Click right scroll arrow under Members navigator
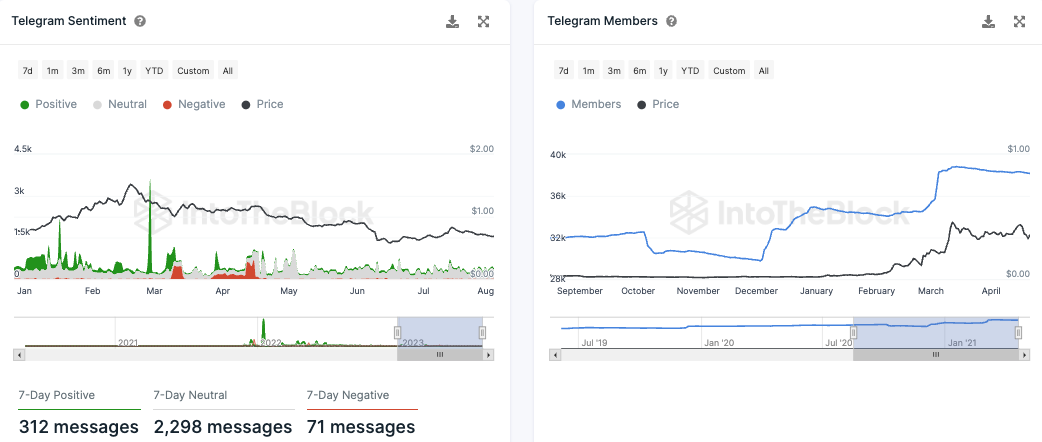 pyautogui.click(x=1024, y=356)
